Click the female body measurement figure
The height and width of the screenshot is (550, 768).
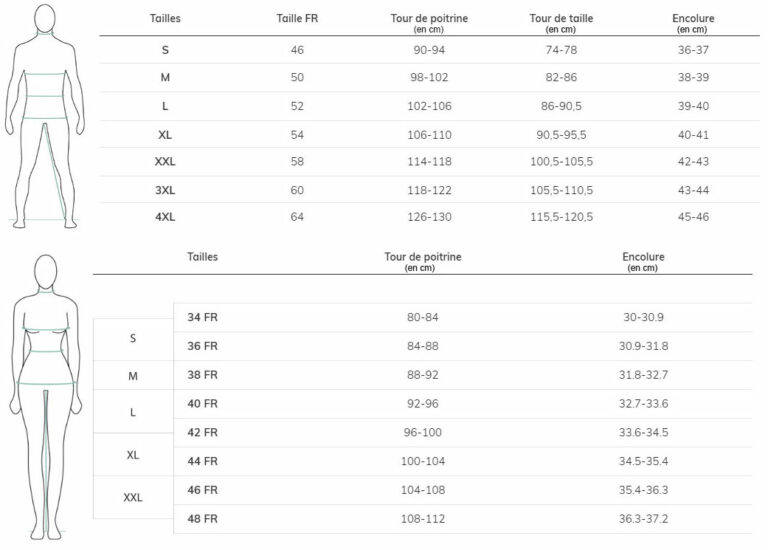pos(46,395)
